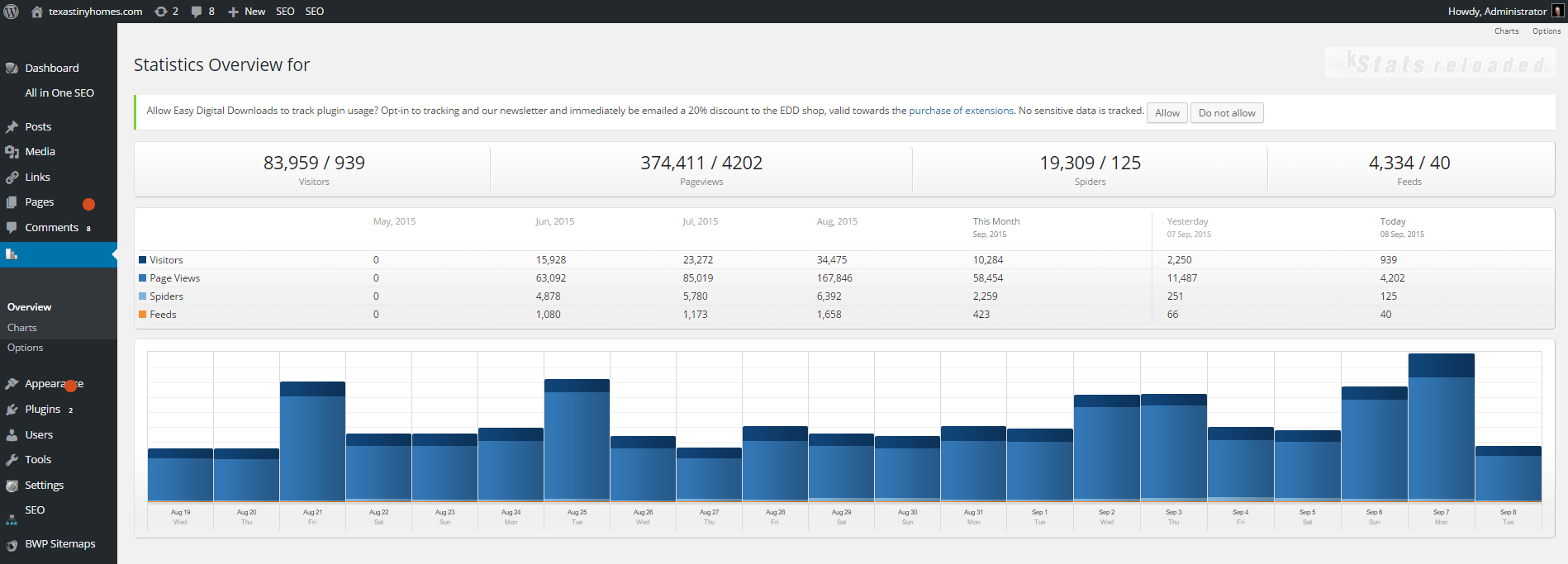Open the Plugins plug icon

click(12, 410)
